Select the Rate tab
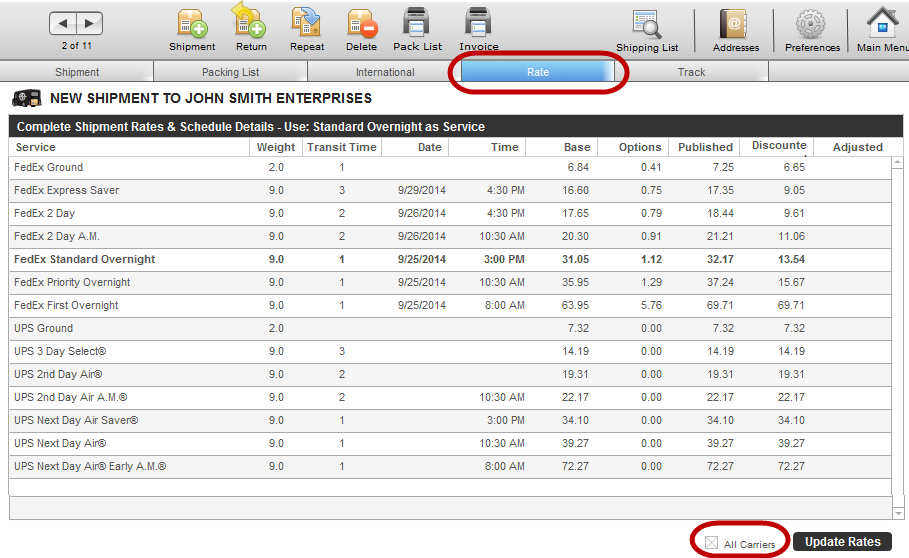The height and width of the screenshot is (558, 909). pos(537,72)
